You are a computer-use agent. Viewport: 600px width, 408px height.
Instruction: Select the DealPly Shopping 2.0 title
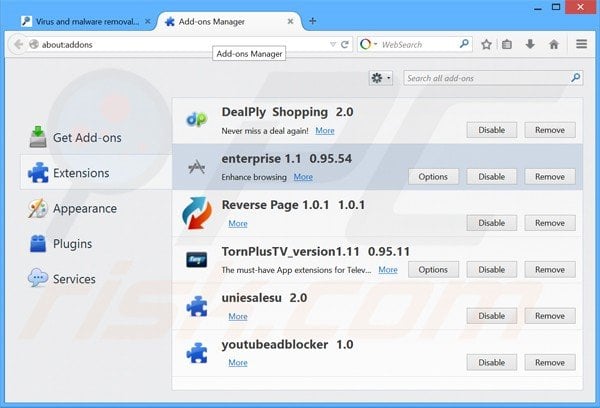(x=287, y=112)
